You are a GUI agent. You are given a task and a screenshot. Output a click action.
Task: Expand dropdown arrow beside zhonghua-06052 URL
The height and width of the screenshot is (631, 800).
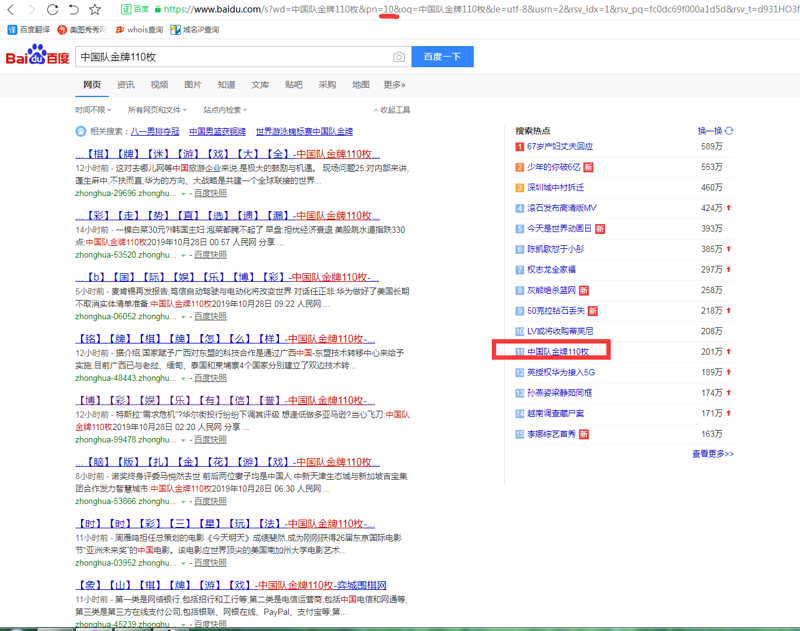click(x=183, y=317)
